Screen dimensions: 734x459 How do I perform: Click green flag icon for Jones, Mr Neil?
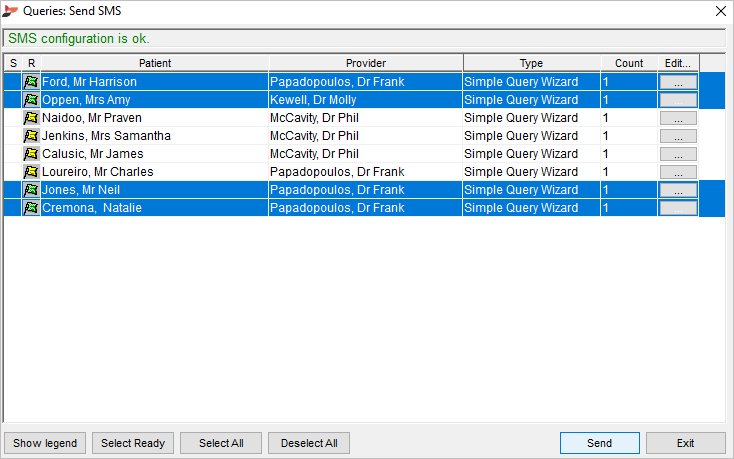[x=31, y=190]
